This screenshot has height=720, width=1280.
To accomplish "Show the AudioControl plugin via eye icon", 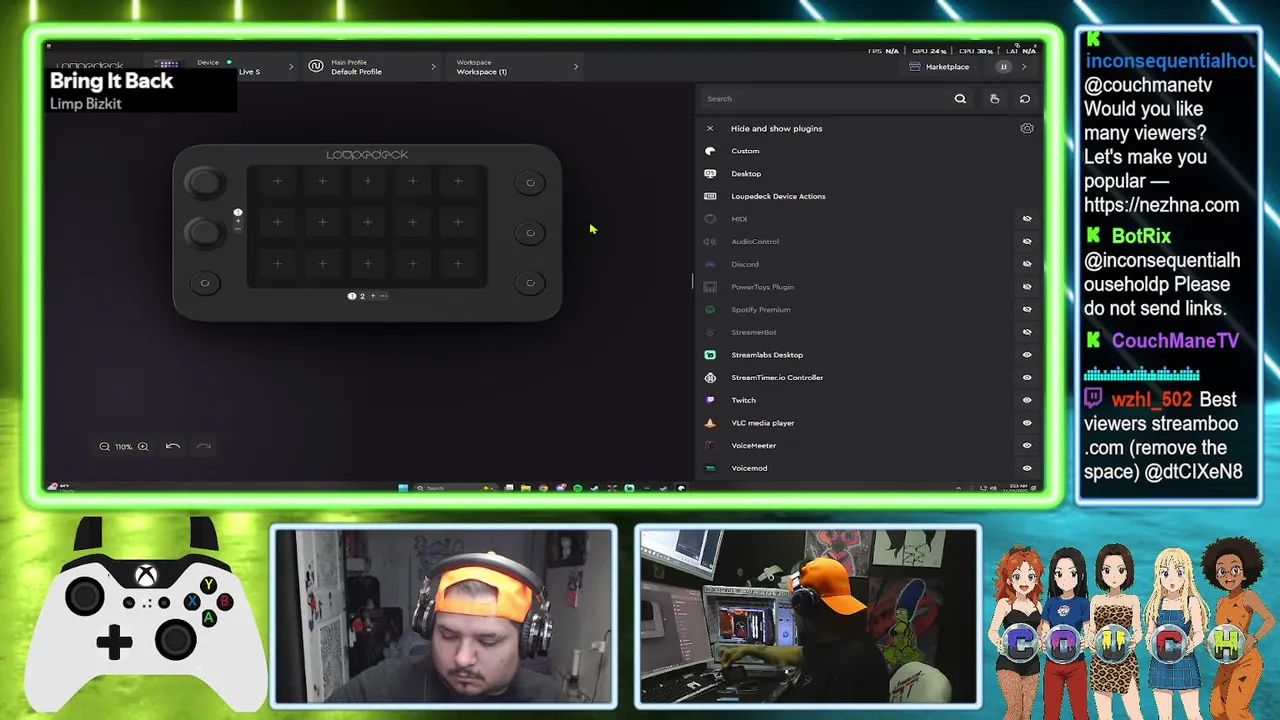I will pyautogui.click(x=1026, y=241).
